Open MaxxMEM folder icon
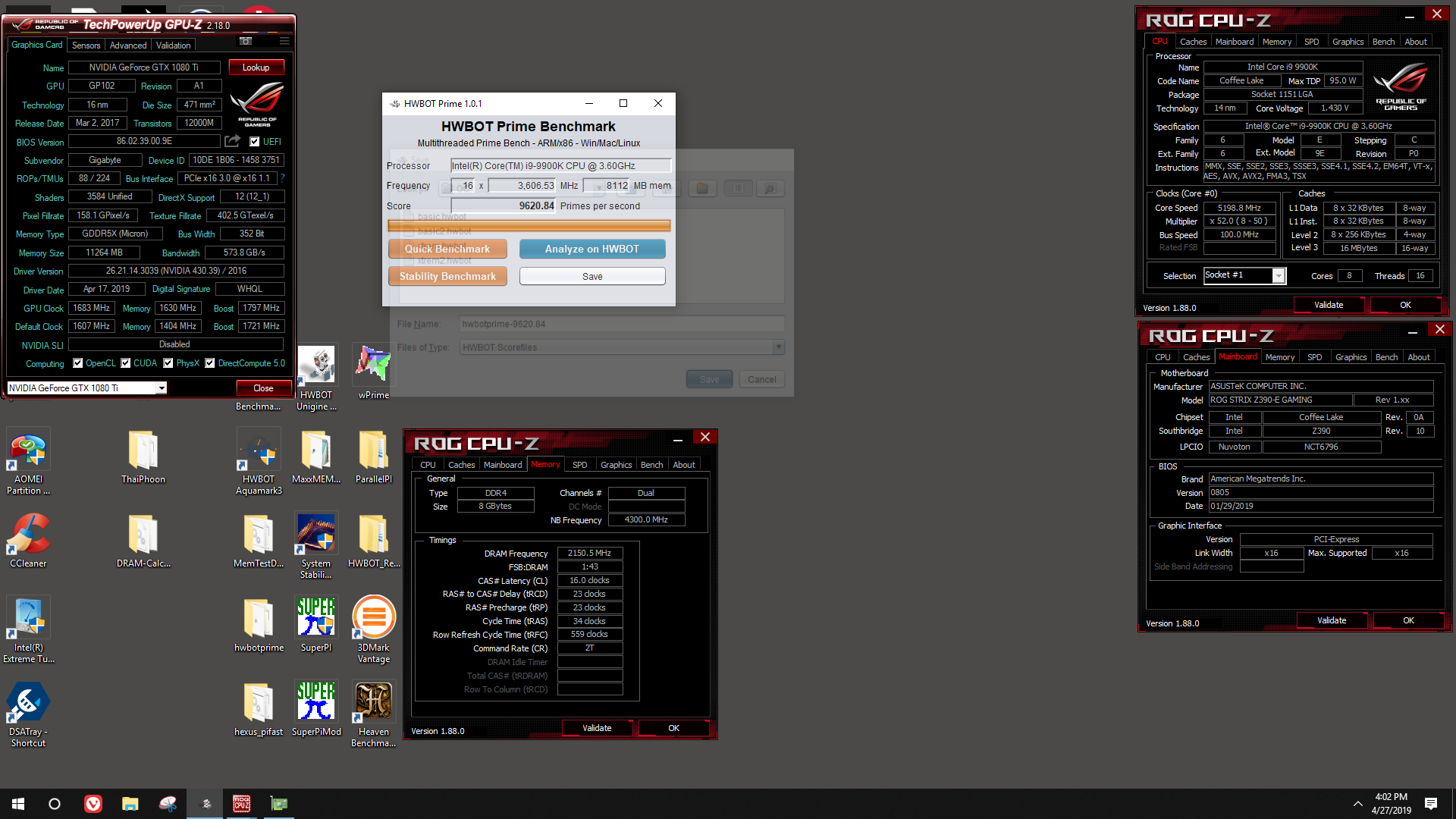This screenshot has width=1456, height=819. click(x=316, y=457)
